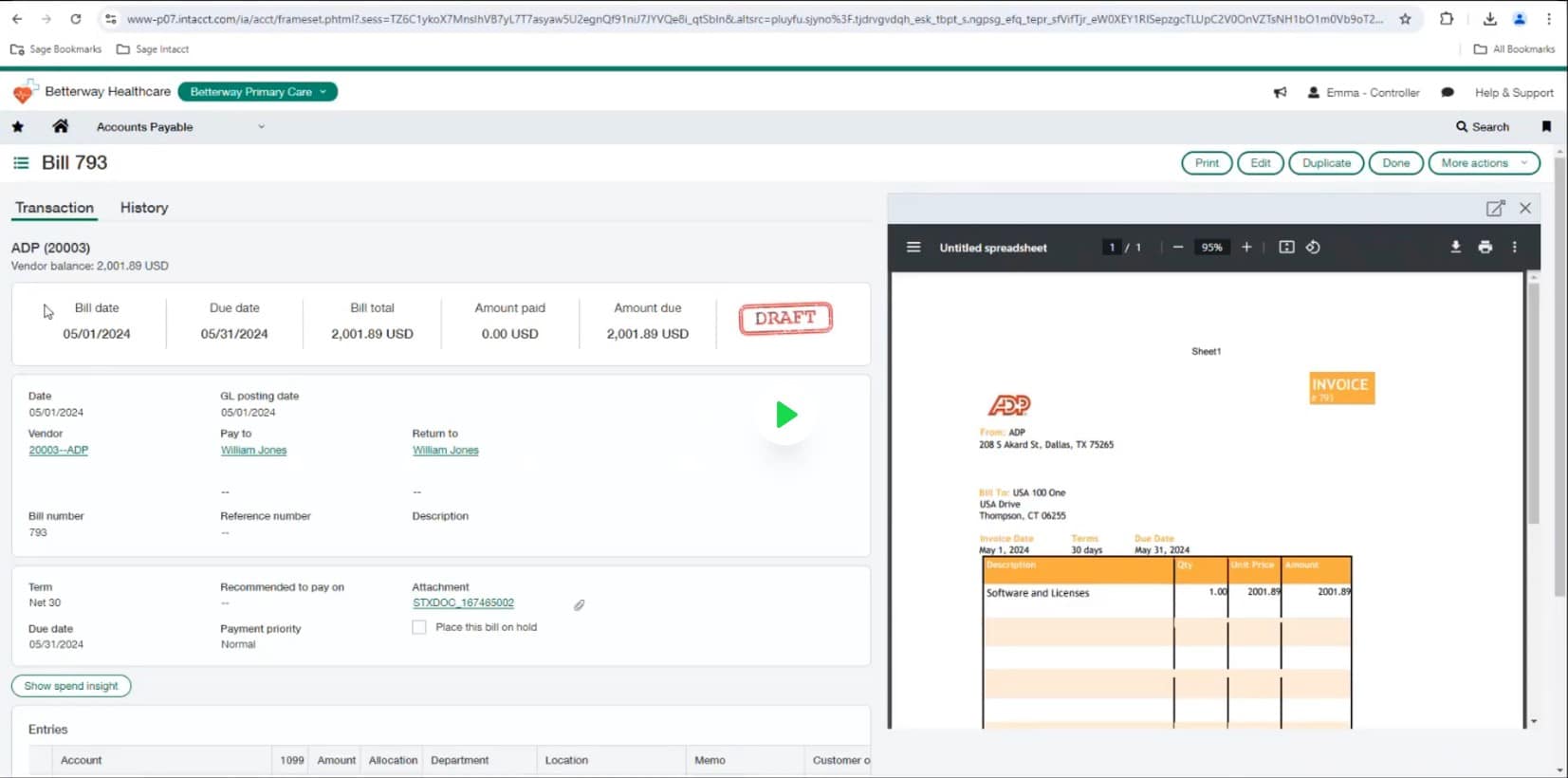Zoom out the PDF preview
This screenshot has width=1568, height=778.
pyautogui.click(x=1177, y=247)
